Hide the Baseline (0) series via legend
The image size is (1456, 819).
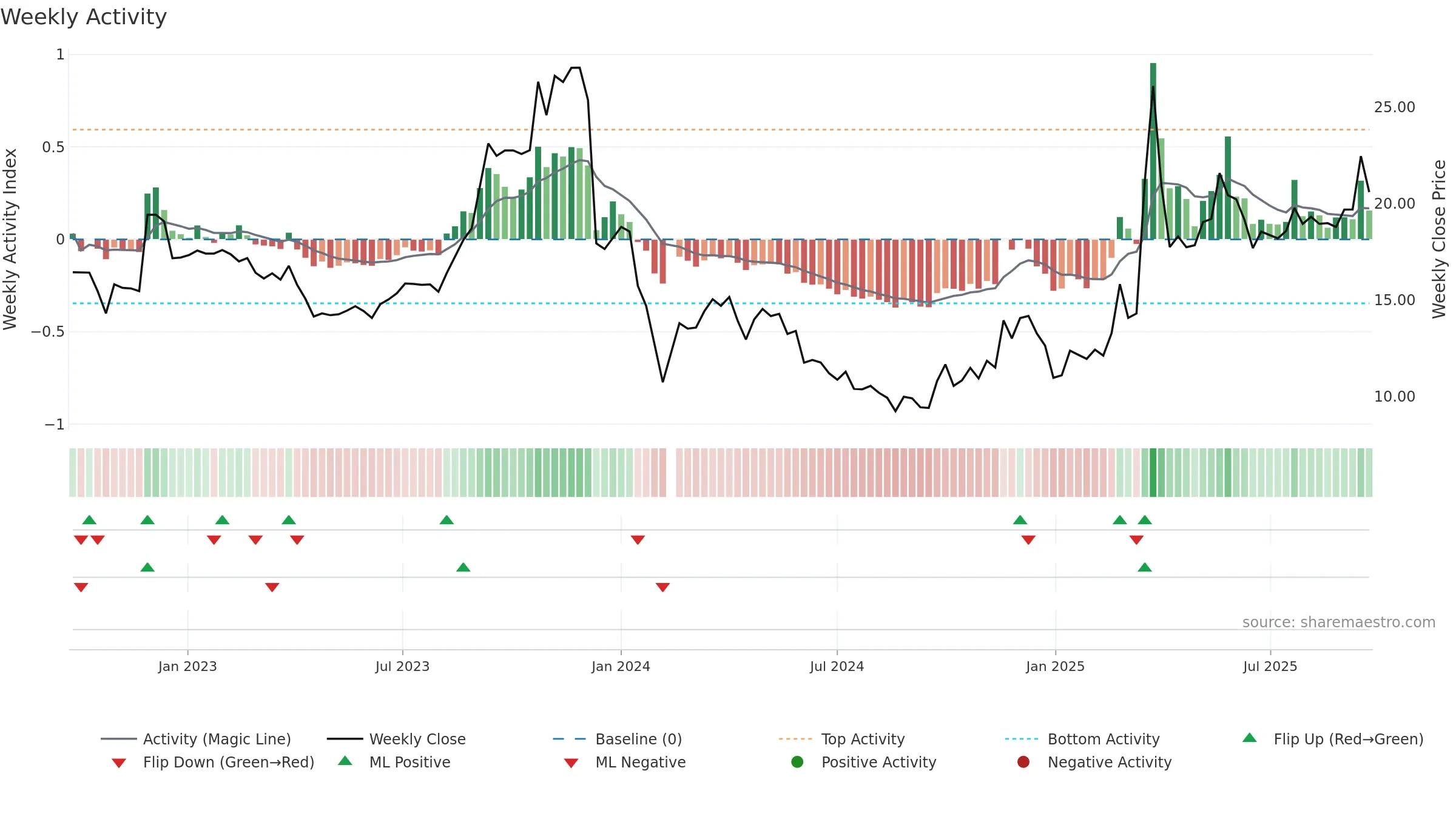pyautogui.click(x=618, y=739)
